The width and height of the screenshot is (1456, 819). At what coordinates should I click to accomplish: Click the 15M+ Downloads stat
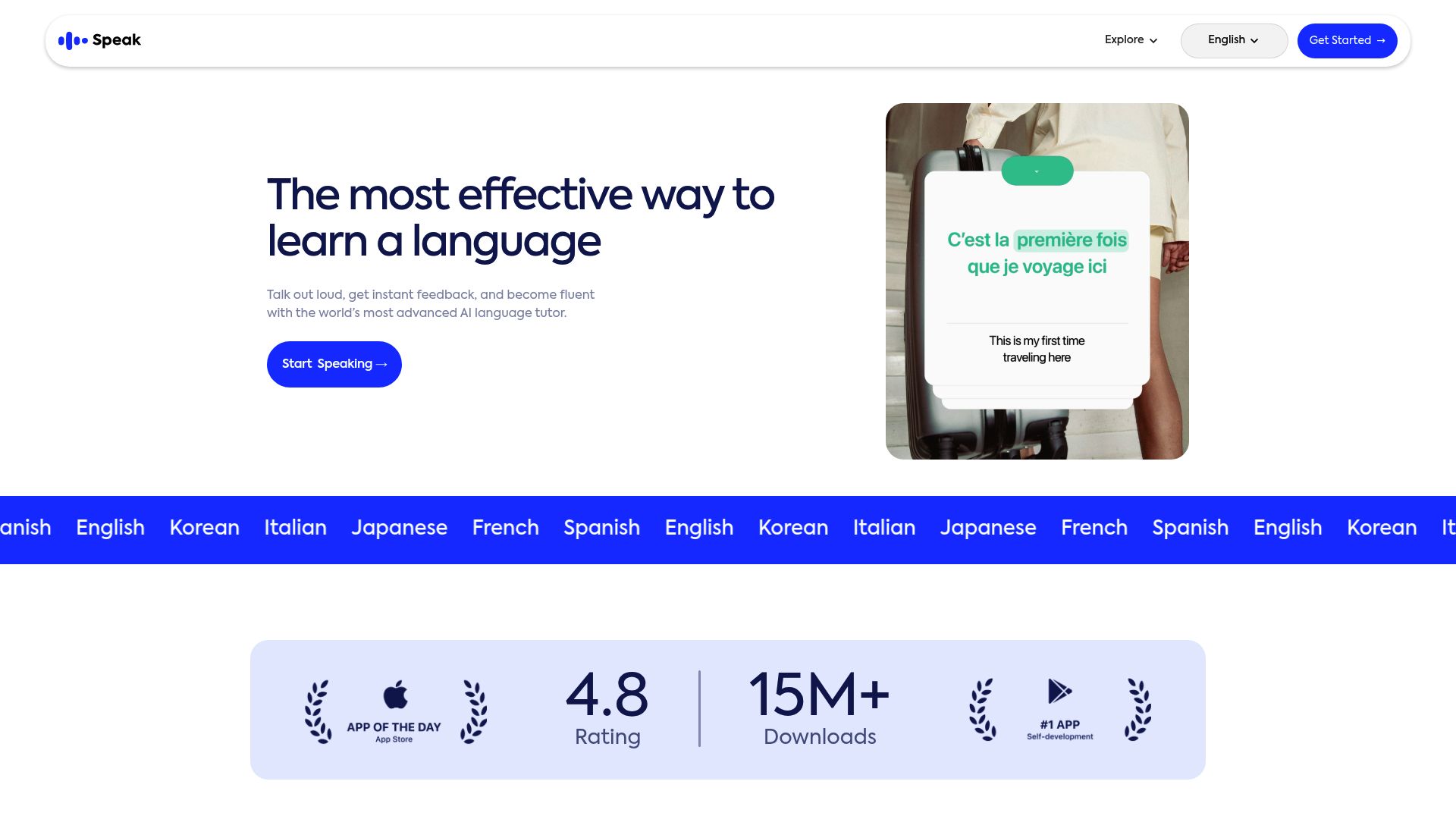820,709
